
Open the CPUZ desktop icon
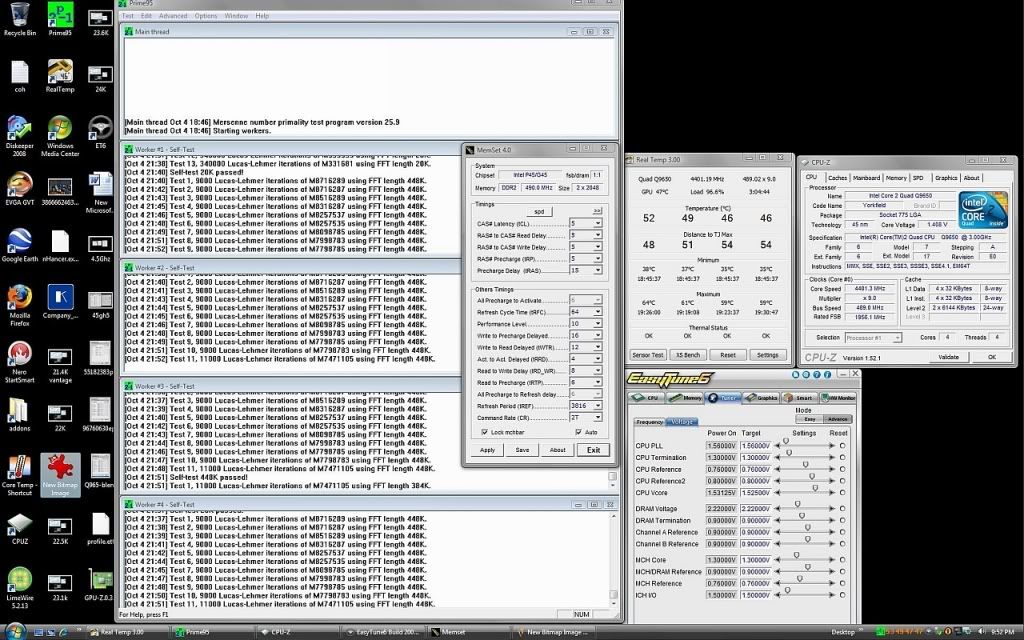(20, 528)
